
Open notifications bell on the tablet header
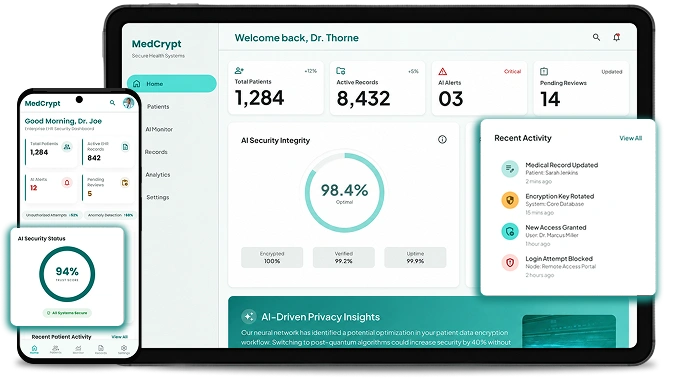(x=617, y=37)
